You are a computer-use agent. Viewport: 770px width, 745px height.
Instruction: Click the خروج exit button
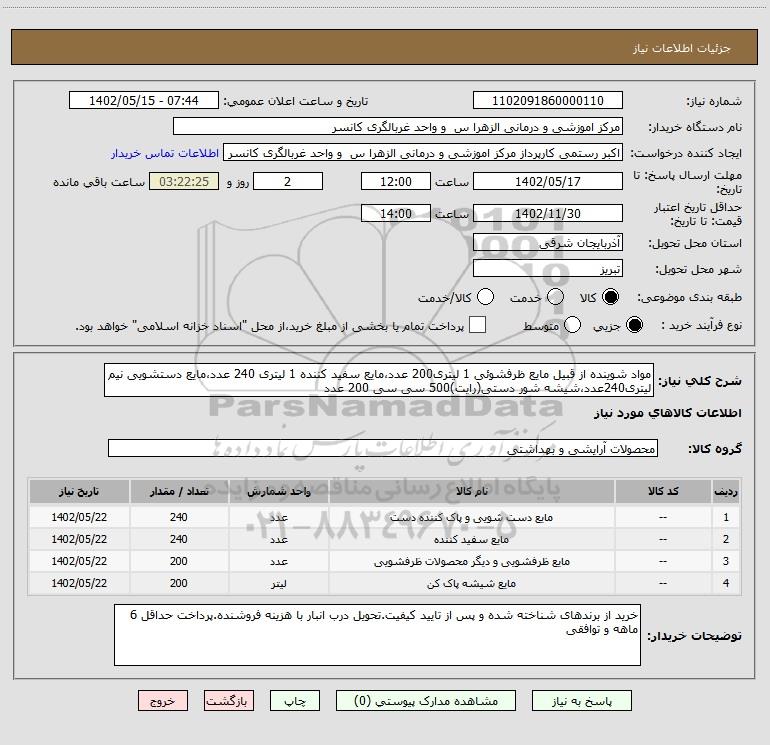(163, 701)
